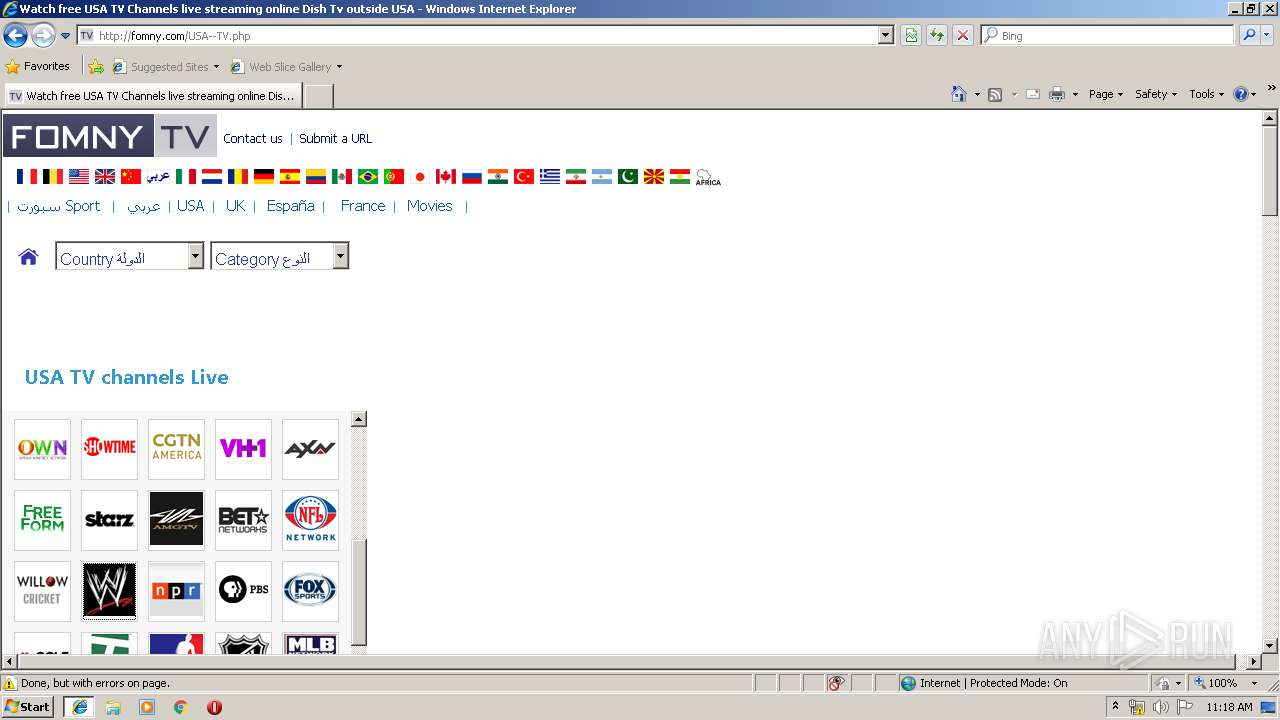Screen dimensions: 1280x720
Task: Click the Read Mail toolbar icon
Action: coord(1033,94)
